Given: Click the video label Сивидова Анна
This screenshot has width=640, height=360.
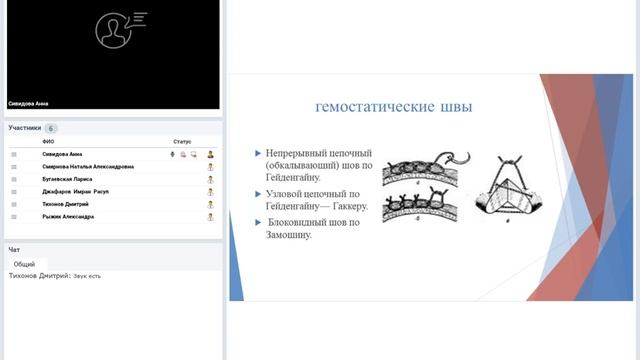Looking at the screenshot, I should (28, 104).
